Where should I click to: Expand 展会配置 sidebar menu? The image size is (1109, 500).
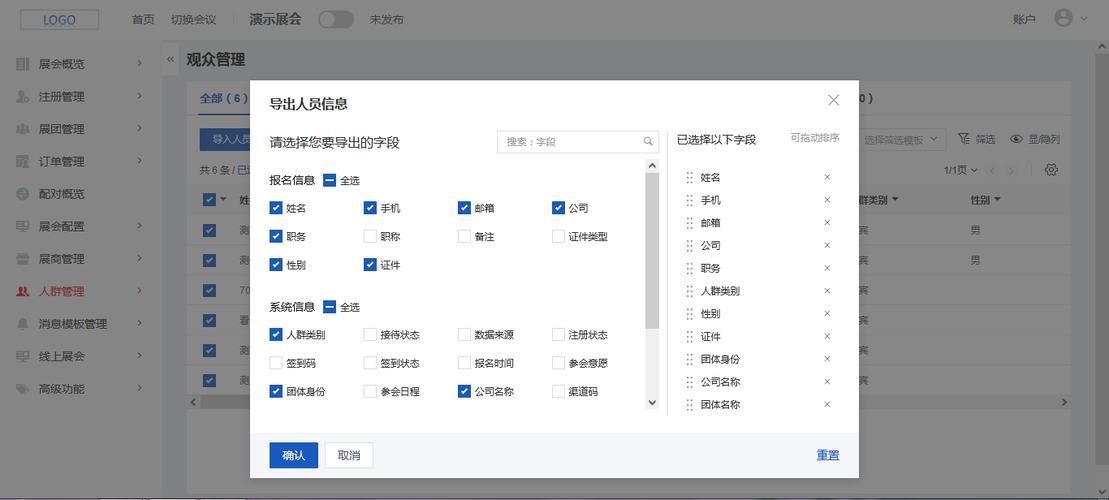[x=139, y=226]
